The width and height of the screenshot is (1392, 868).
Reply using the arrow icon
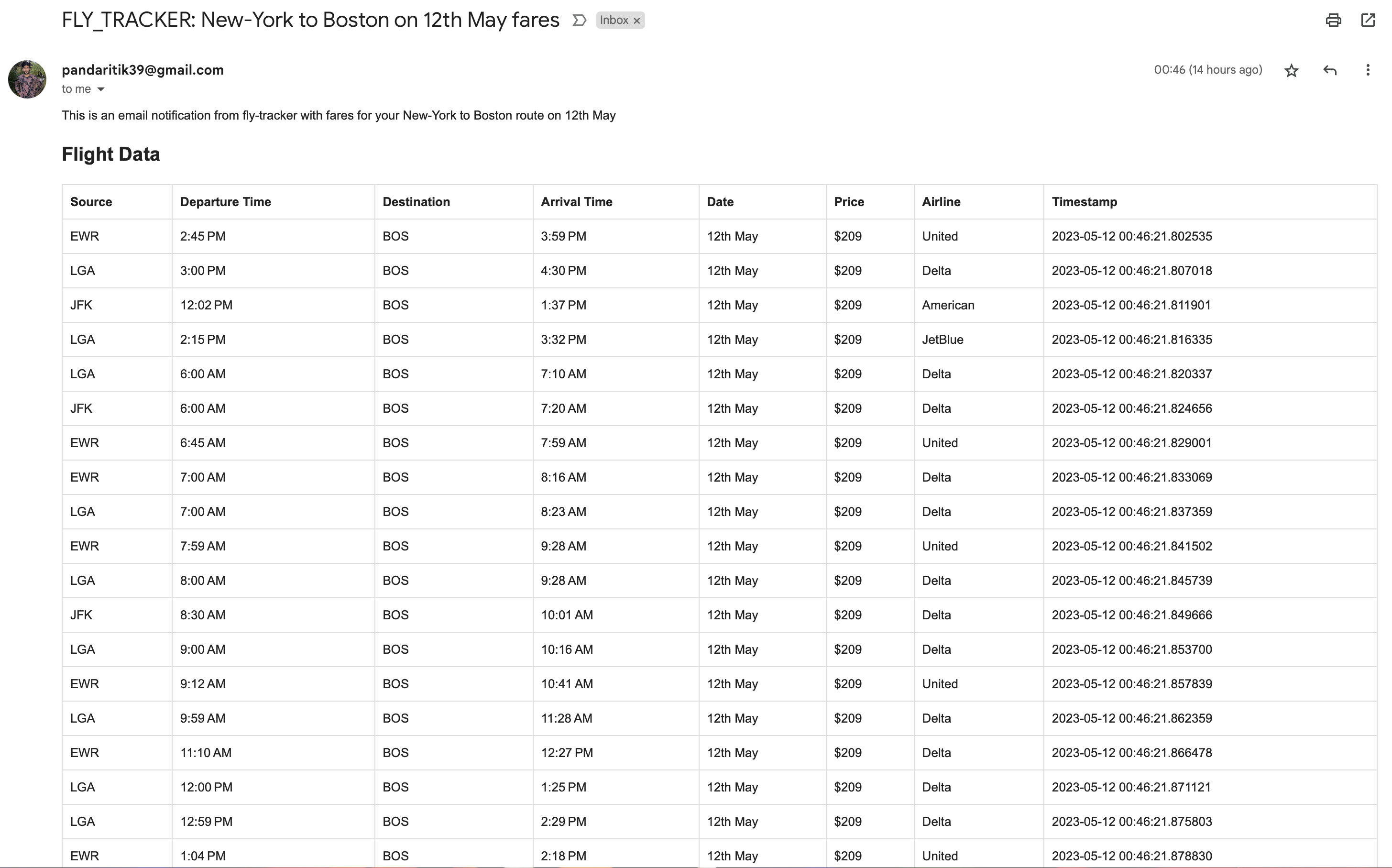(1330, 71)
